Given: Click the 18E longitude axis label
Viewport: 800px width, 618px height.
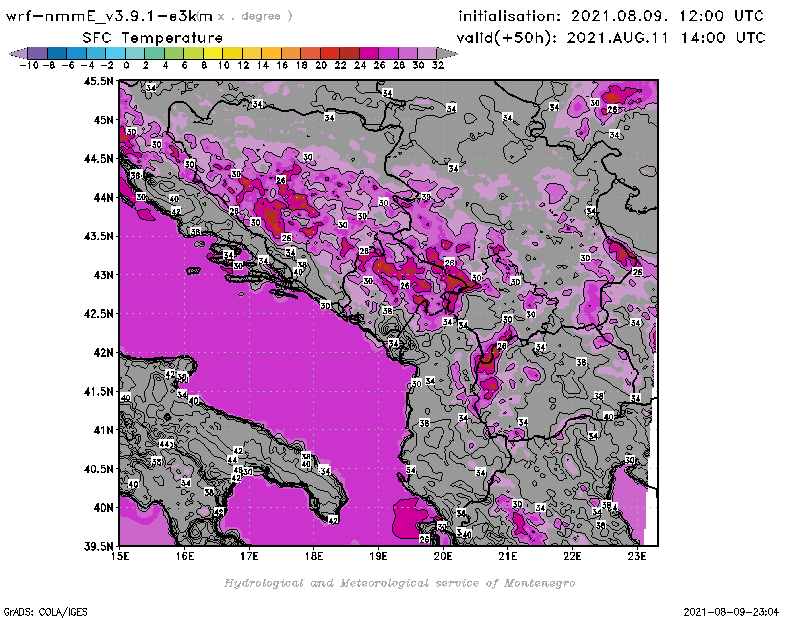Looking at the screenshot, I should (314, 556).
